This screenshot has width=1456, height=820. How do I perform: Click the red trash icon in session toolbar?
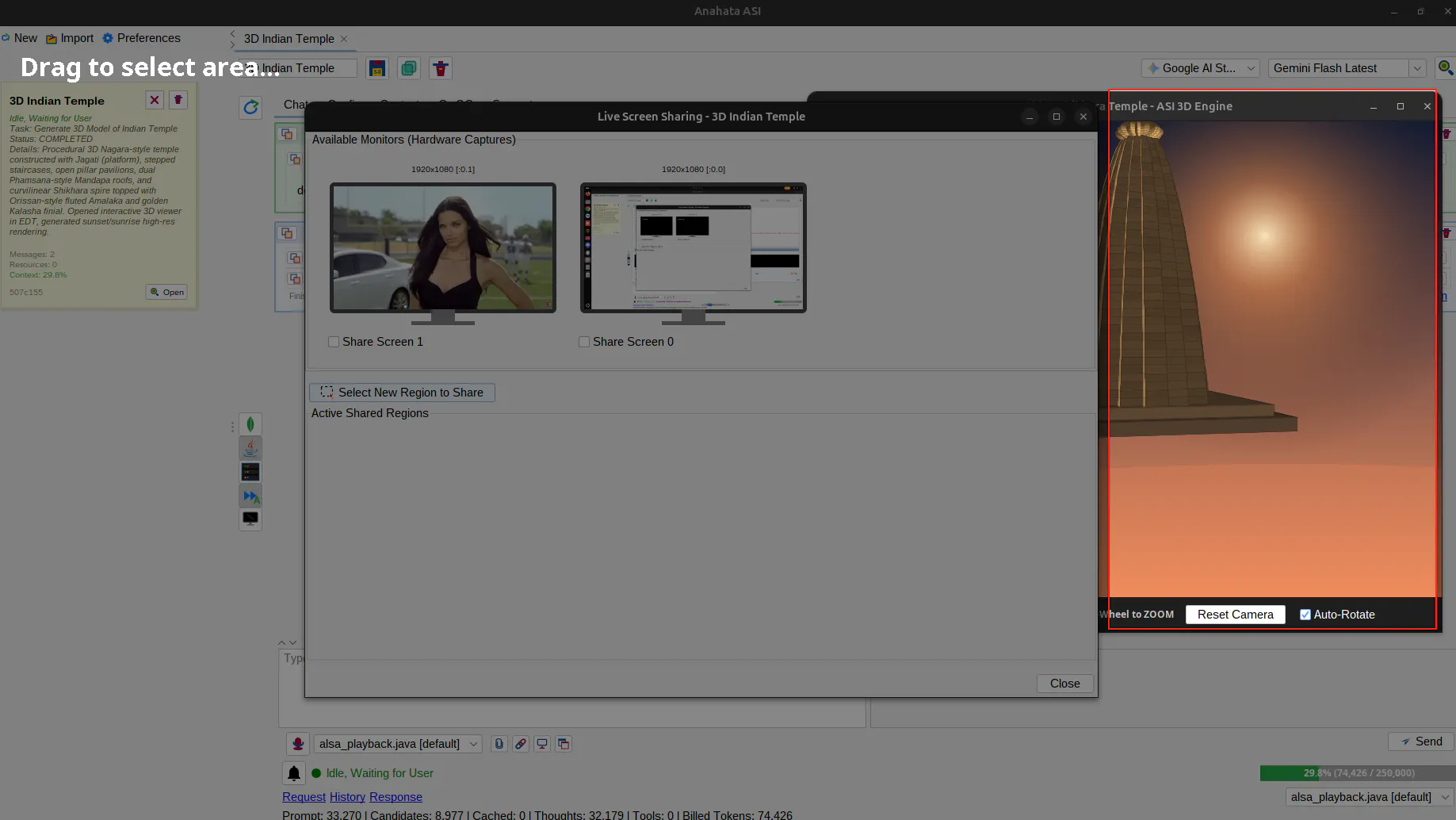click(441, 68)
